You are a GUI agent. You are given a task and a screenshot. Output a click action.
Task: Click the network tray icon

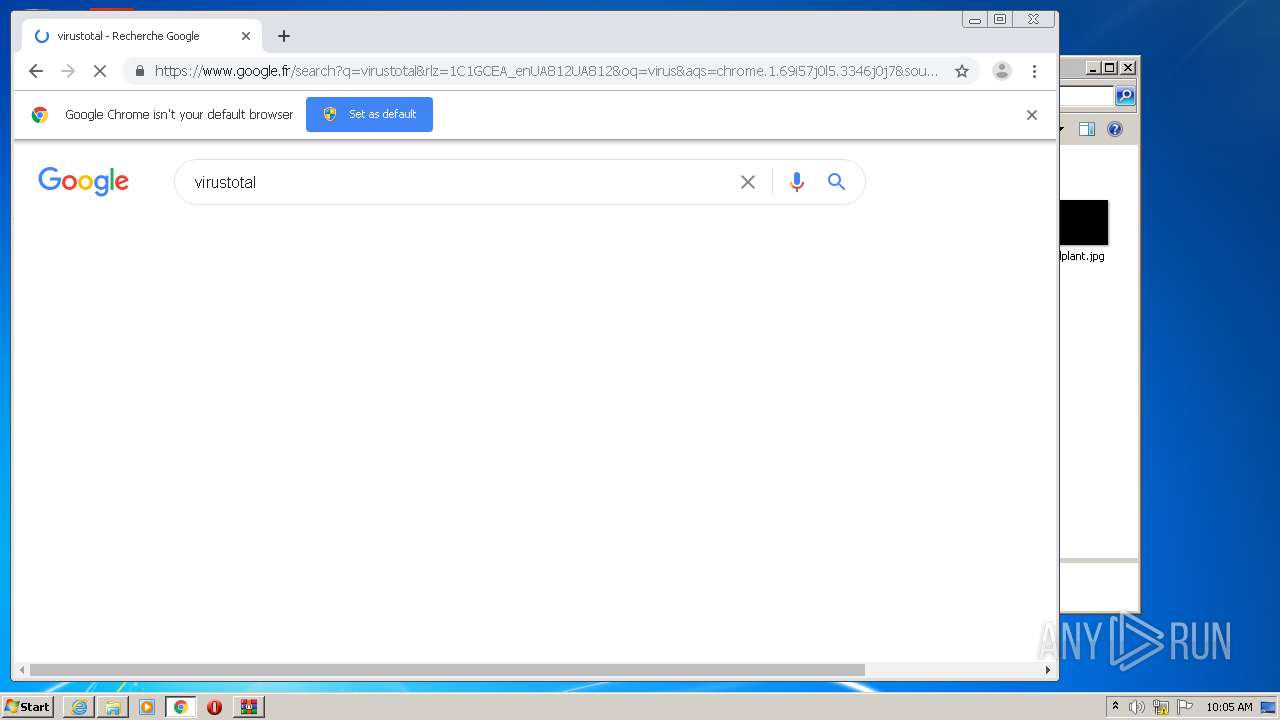[1161, 707]
